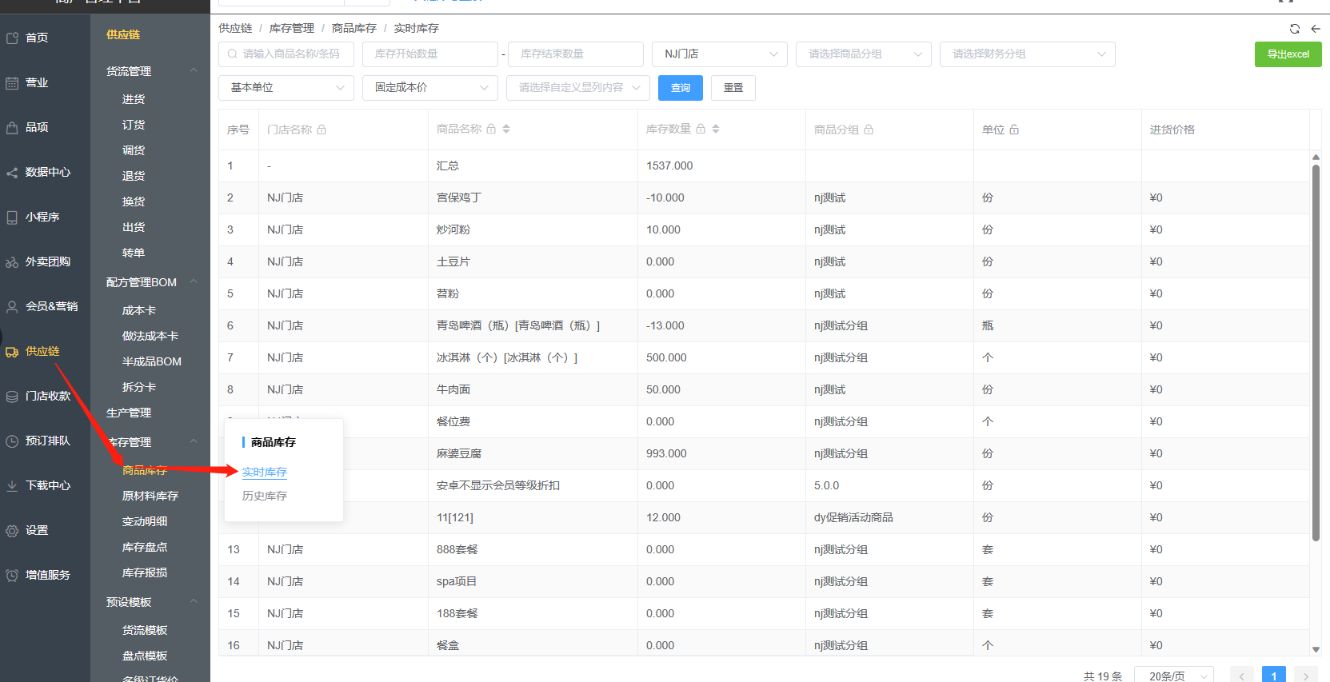Screen dimensions: 1330x682
Task: Click lock icon beside 门店名称 column
Action: 322,130
